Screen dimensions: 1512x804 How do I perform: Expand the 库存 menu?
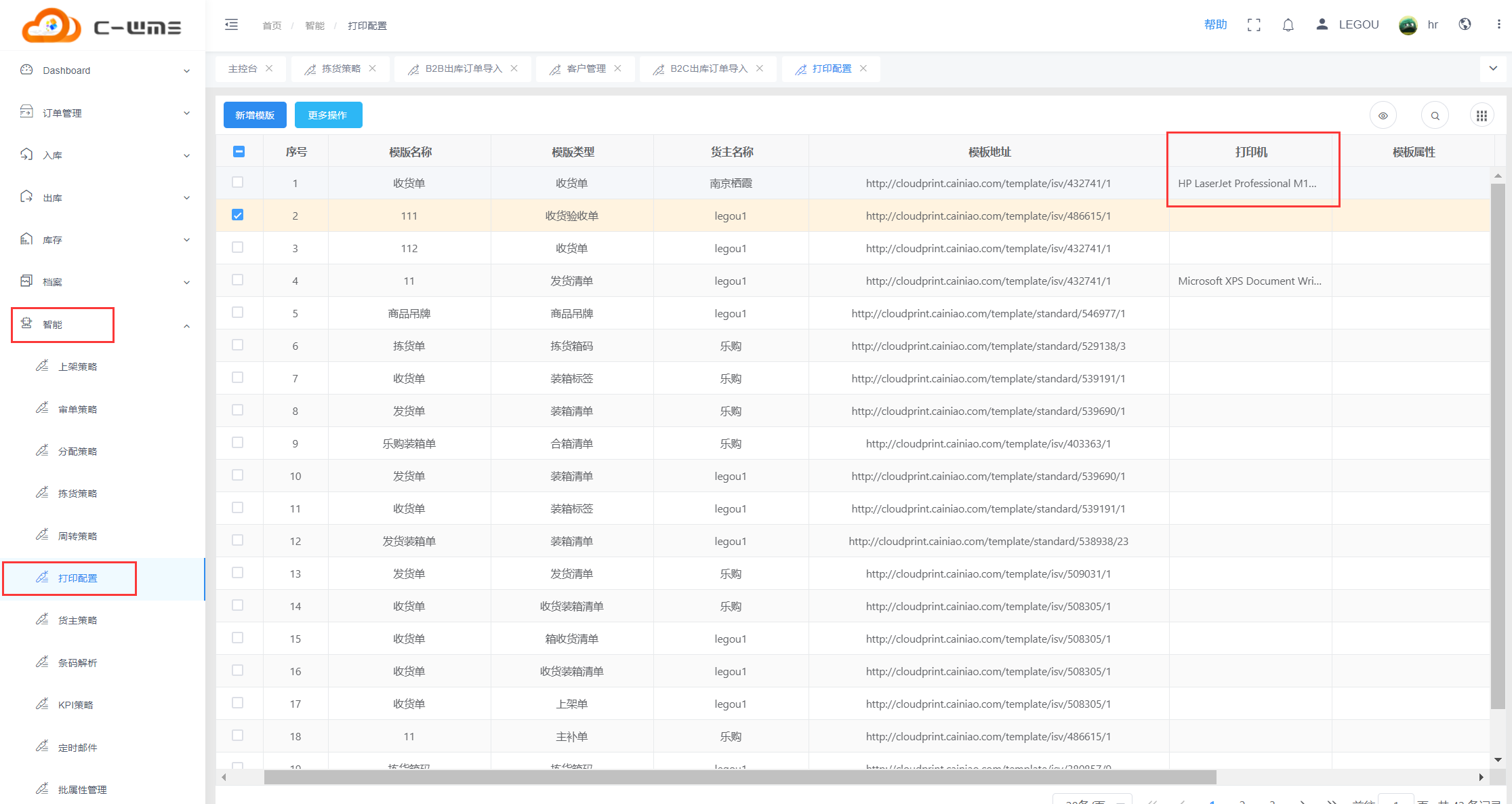[103, 240]
